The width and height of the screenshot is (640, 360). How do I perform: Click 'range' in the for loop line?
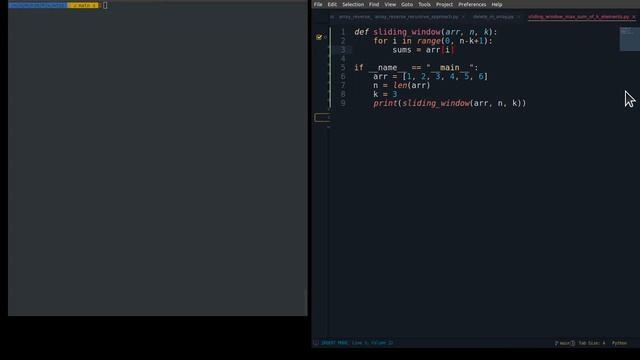point(429,41)
